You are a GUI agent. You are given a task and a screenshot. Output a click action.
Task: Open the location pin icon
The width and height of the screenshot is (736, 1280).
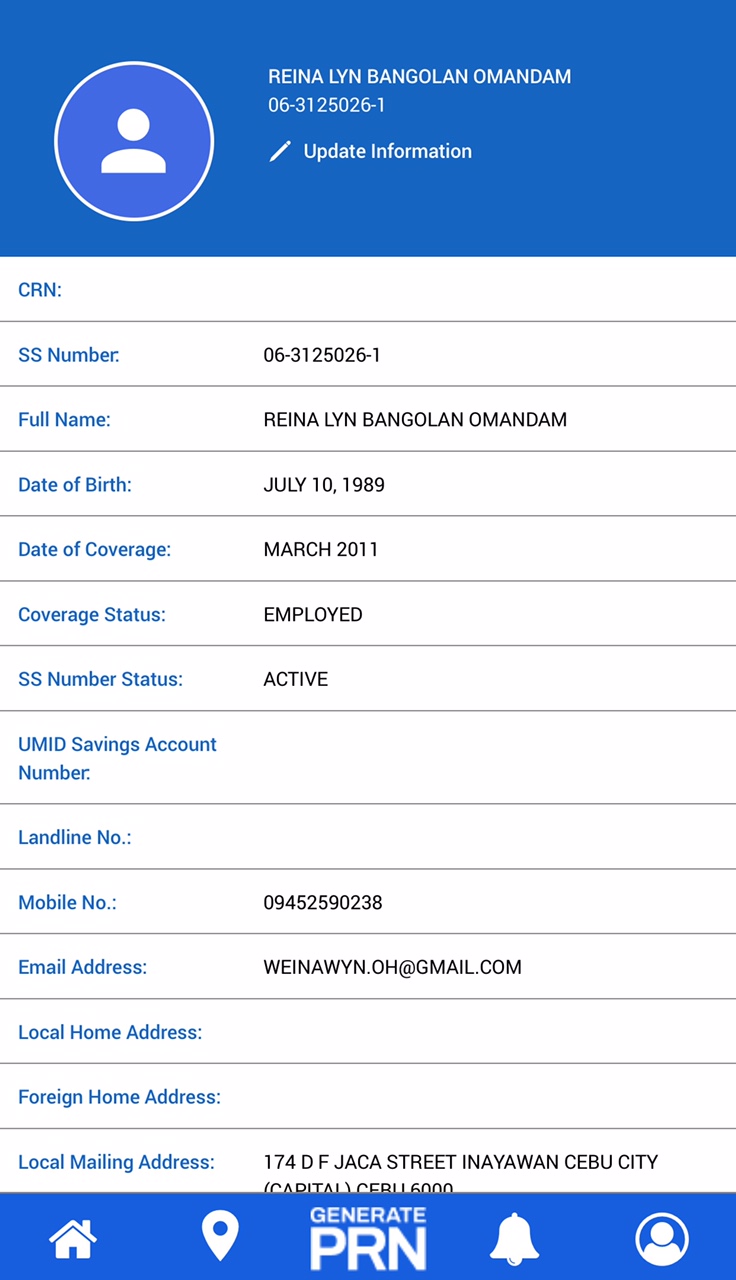220,1237
